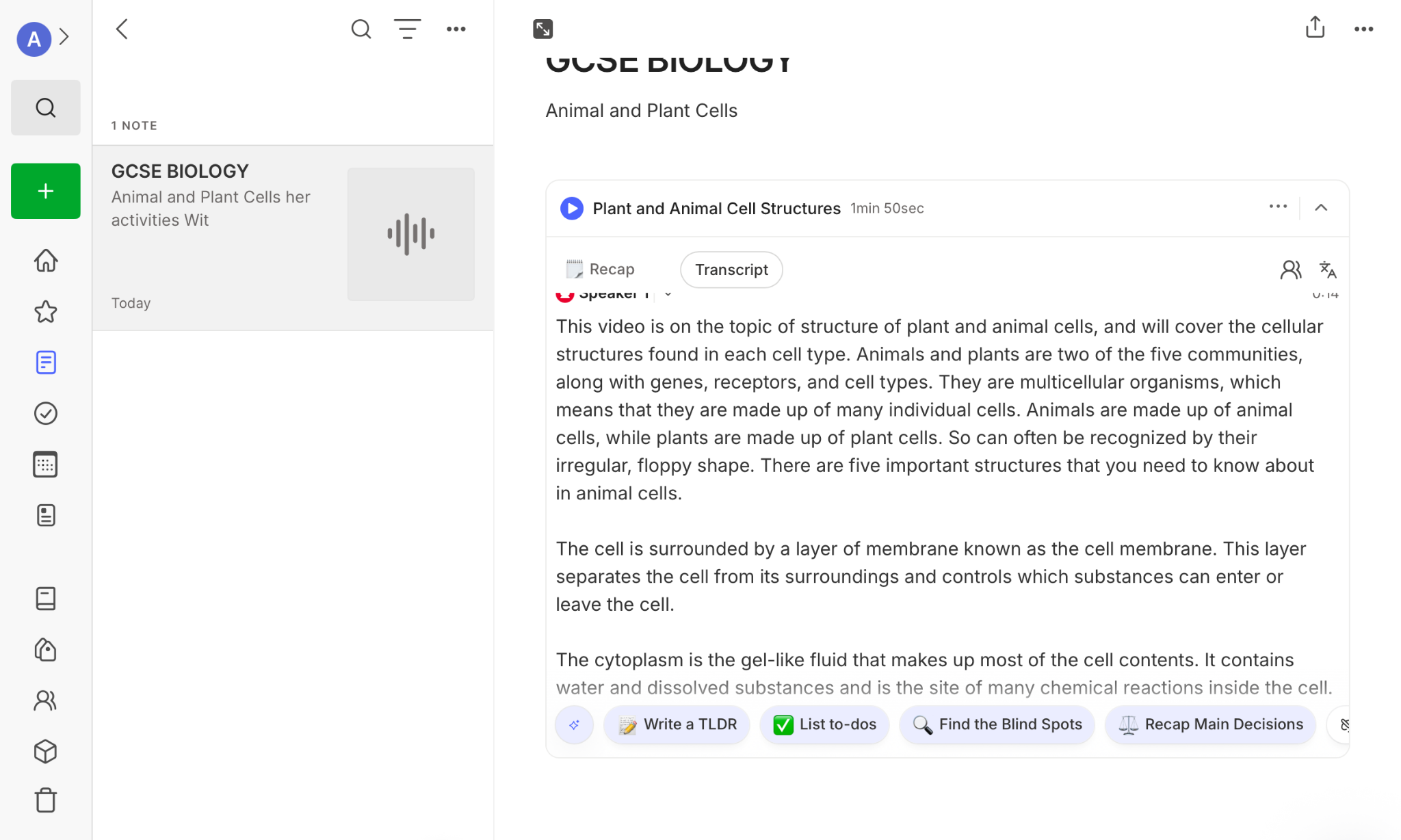Click the audio waveform thumbnail

click(x=411, y=234)
